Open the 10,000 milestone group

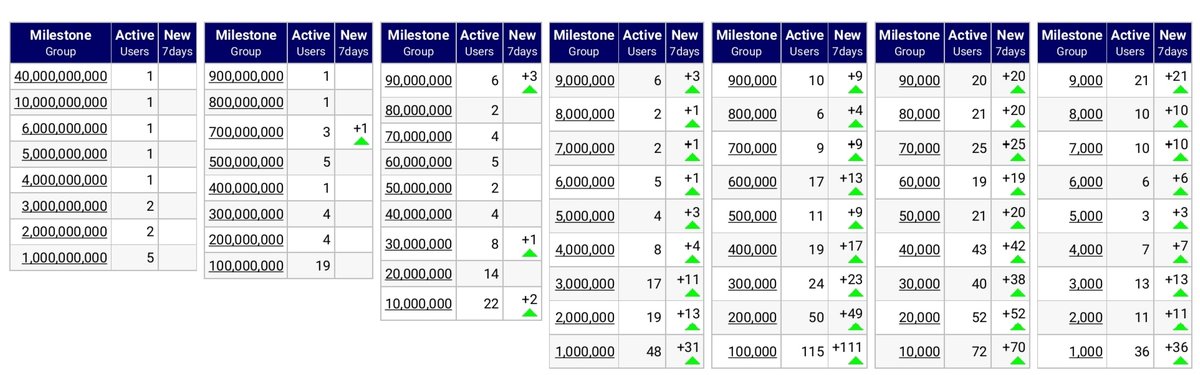point(920,351)
